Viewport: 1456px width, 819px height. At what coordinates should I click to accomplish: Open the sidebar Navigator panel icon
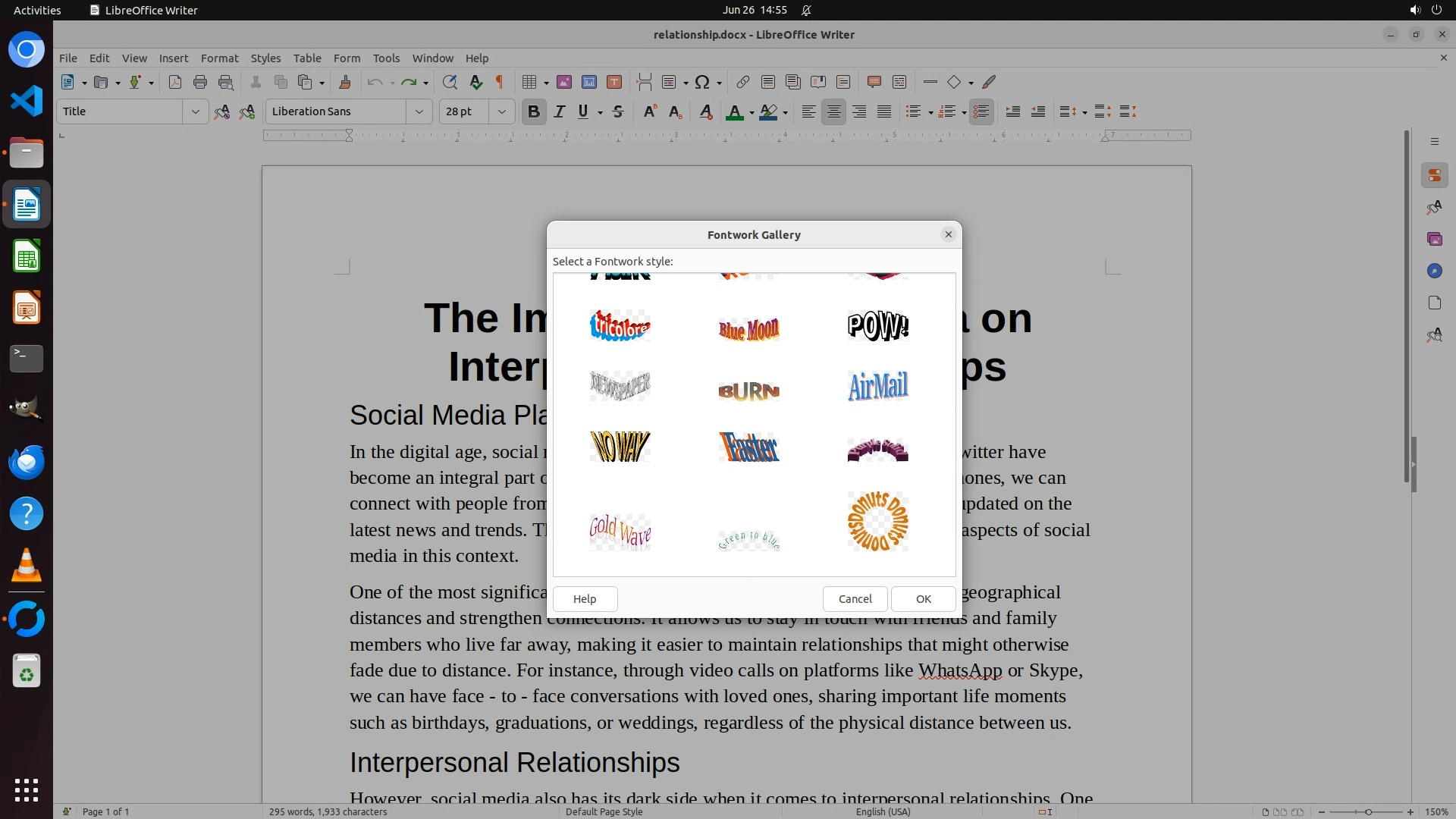point(1434,271)
